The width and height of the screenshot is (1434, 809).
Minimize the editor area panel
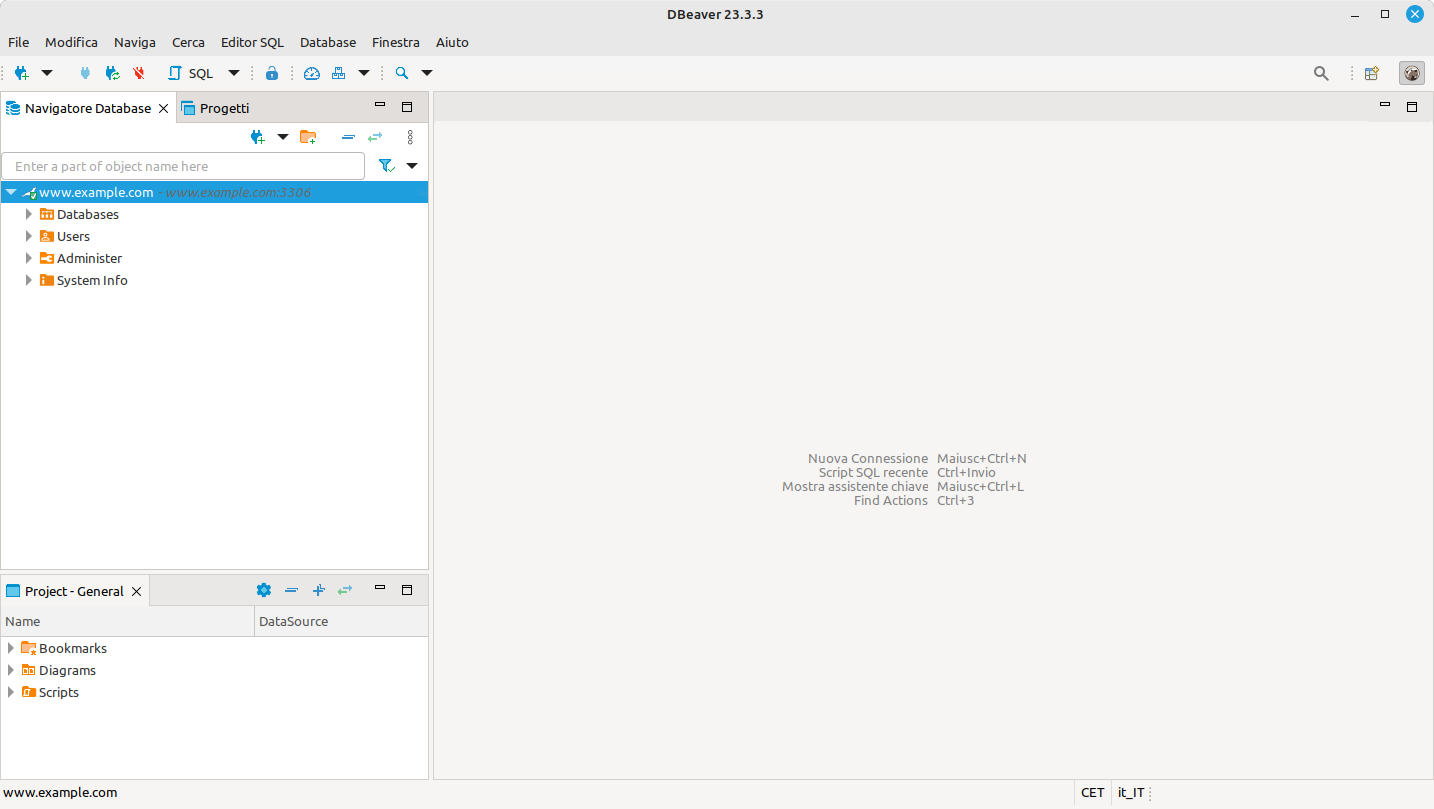pos(1385,105)
